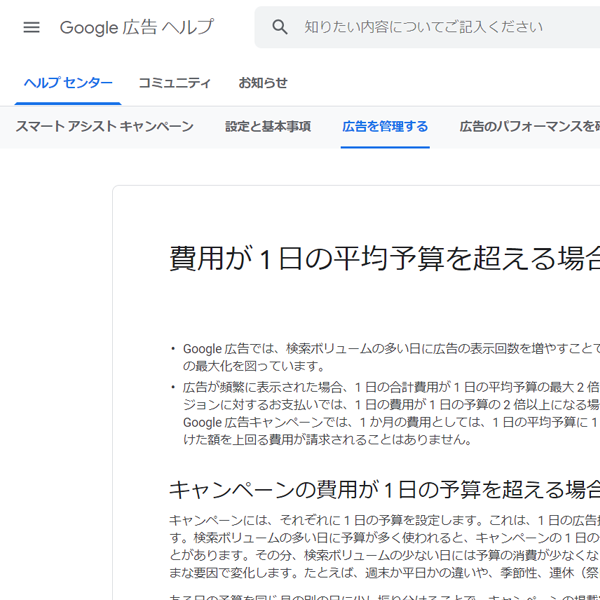Click the article heading 費用が 1 日の平均予算を超える場合
600x600 pixels.
385,258
